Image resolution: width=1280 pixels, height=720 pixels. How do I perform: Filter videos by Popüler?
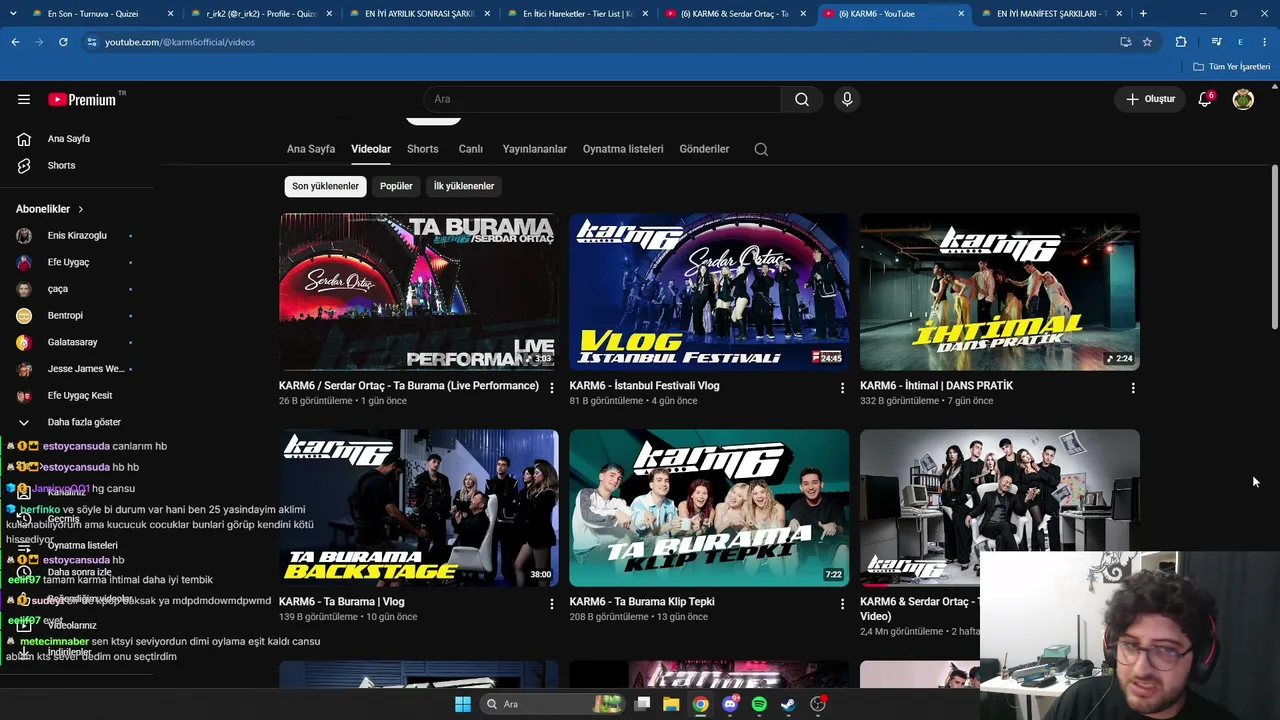[396, 186]
